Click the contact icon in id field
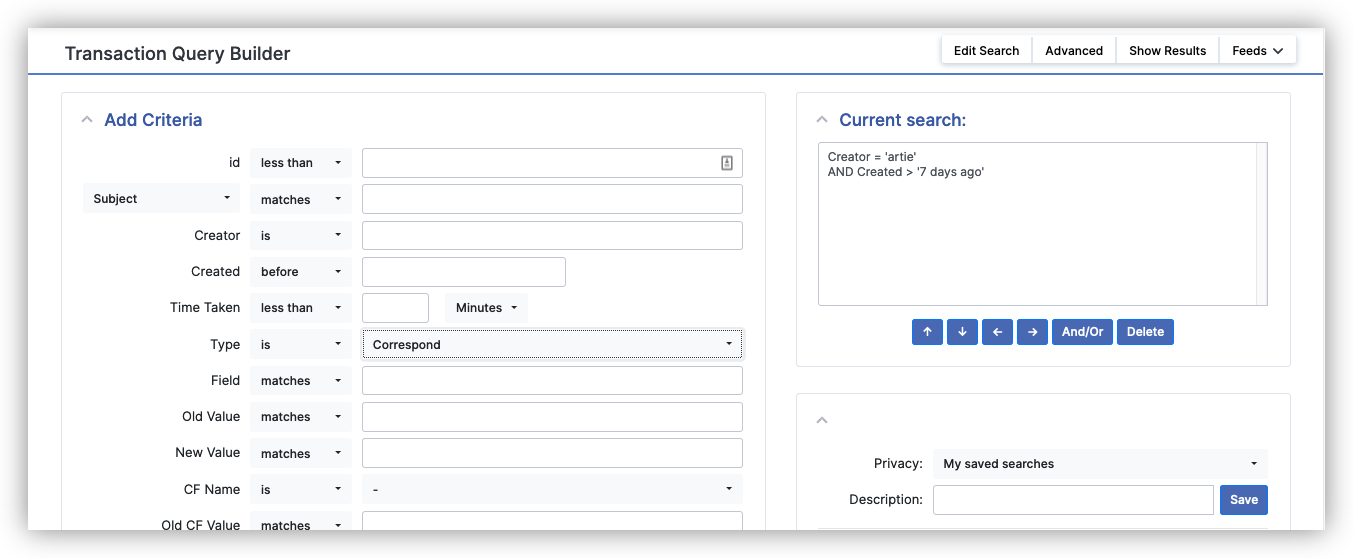Screen dimensions: 1353x558 (x=727, y=163)
